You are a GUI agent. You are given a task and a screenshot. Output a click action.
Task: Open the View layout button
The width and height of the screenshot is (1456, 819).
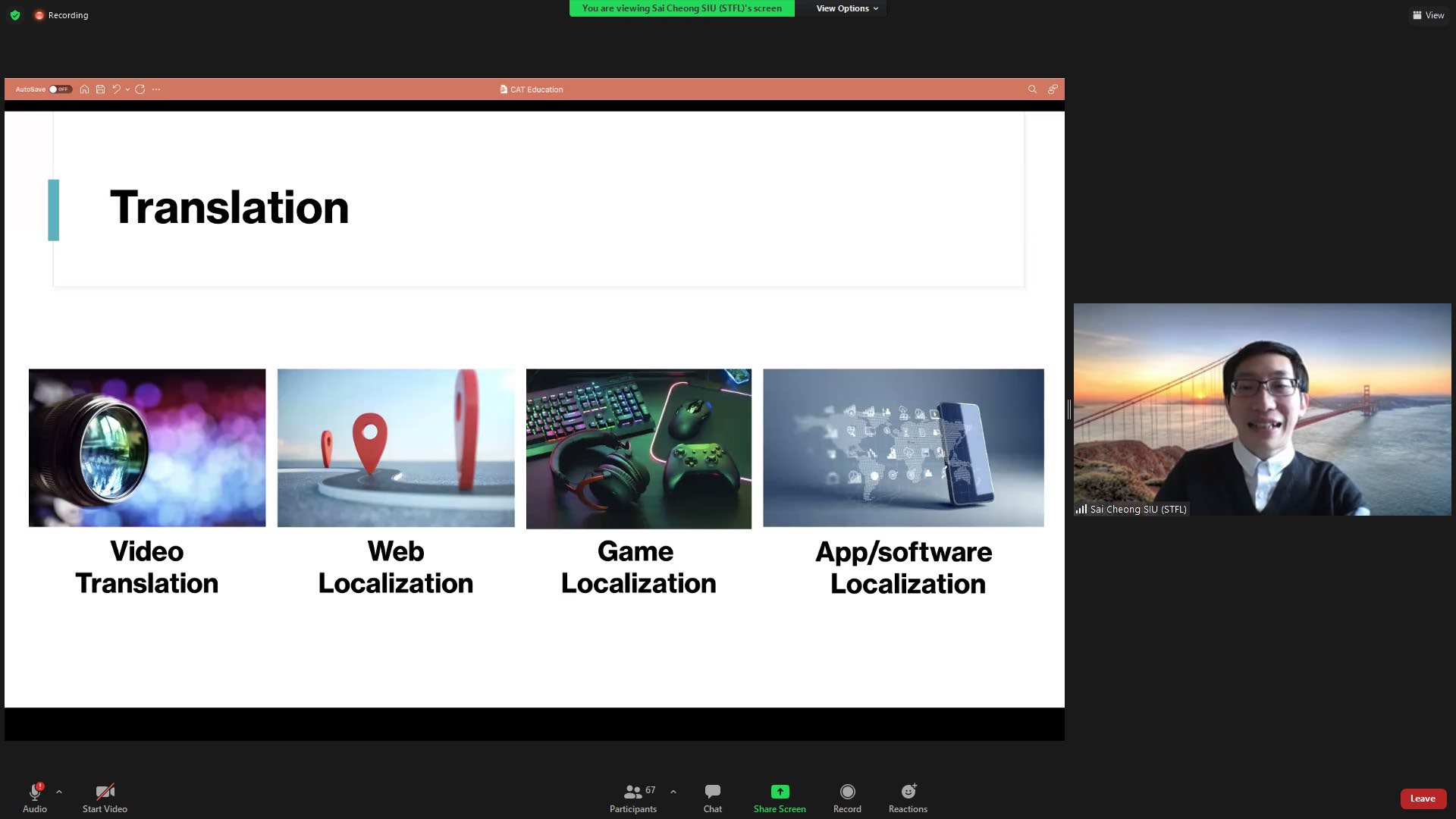coord(1428,15)
